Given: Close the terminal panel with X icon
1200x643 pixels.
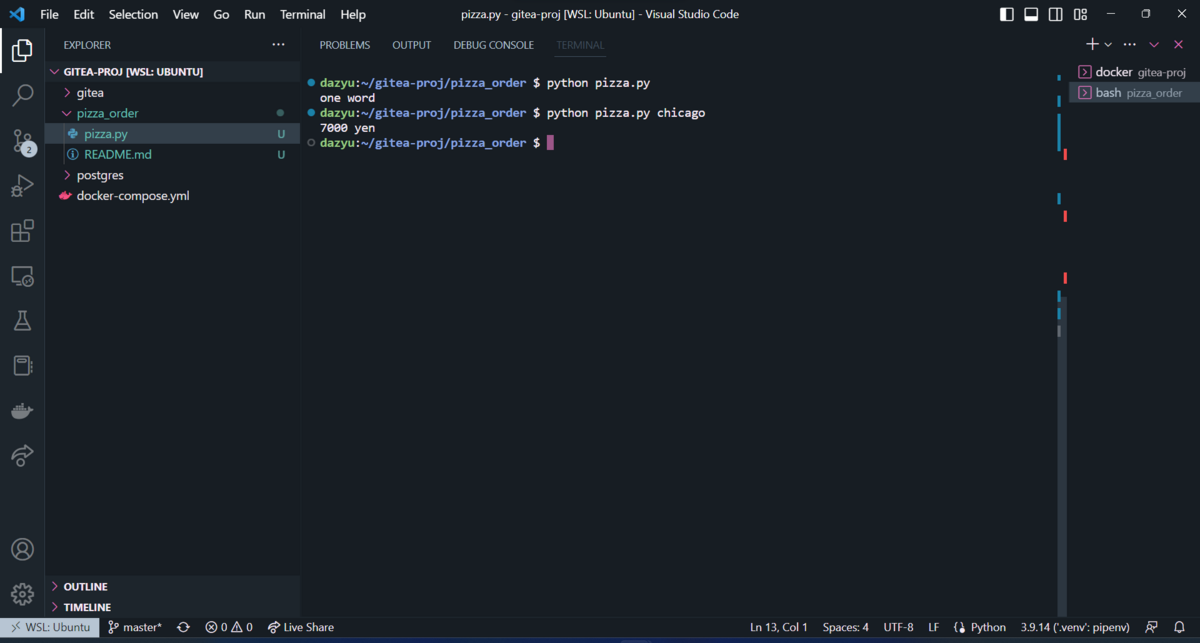Looking at the screenshot, I should pyautogui.click(x=1178, y=45).
